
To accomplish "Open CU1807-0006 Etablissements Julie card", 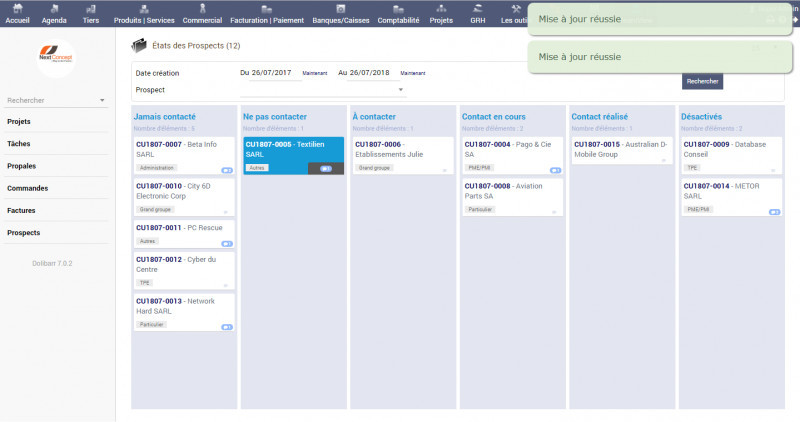I will (x=403, y=155).
